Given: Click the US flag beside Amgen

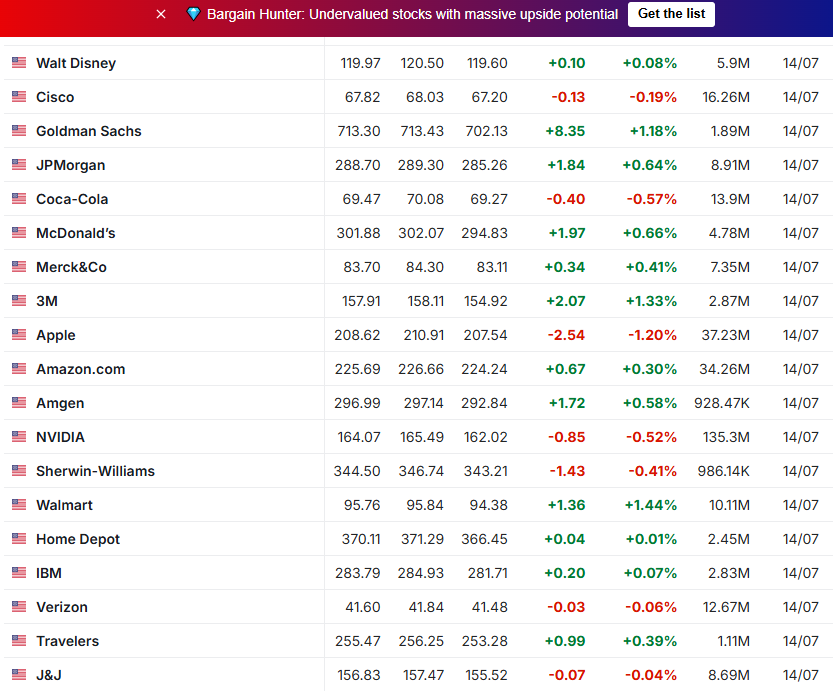Looking at the screenshot, I should click(19, 403).
